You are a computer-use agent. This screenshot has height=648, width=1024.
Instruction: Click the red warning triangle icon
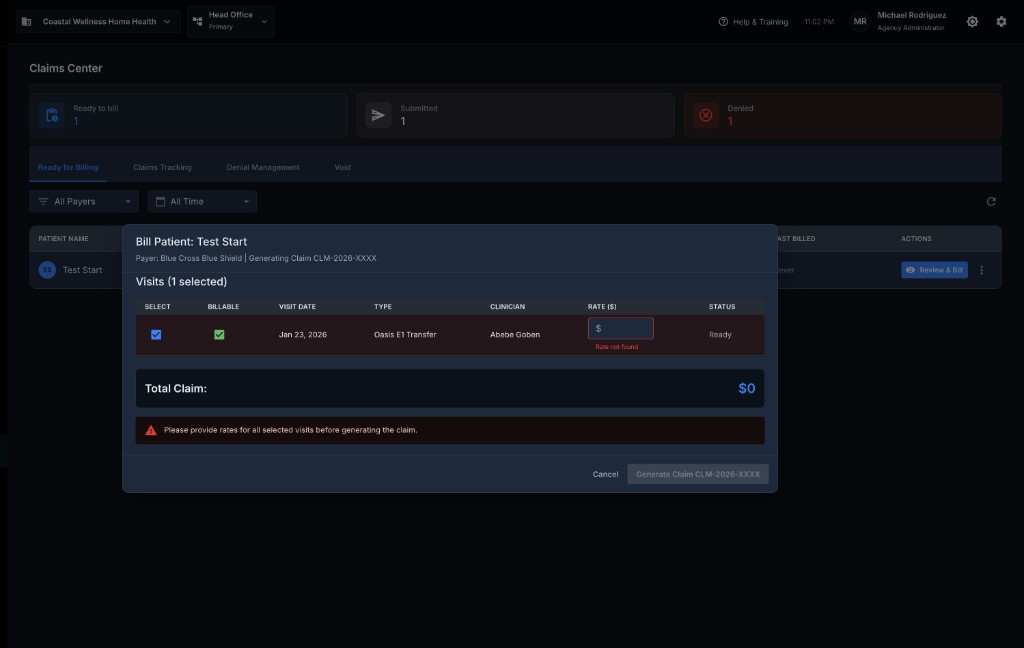151,430
